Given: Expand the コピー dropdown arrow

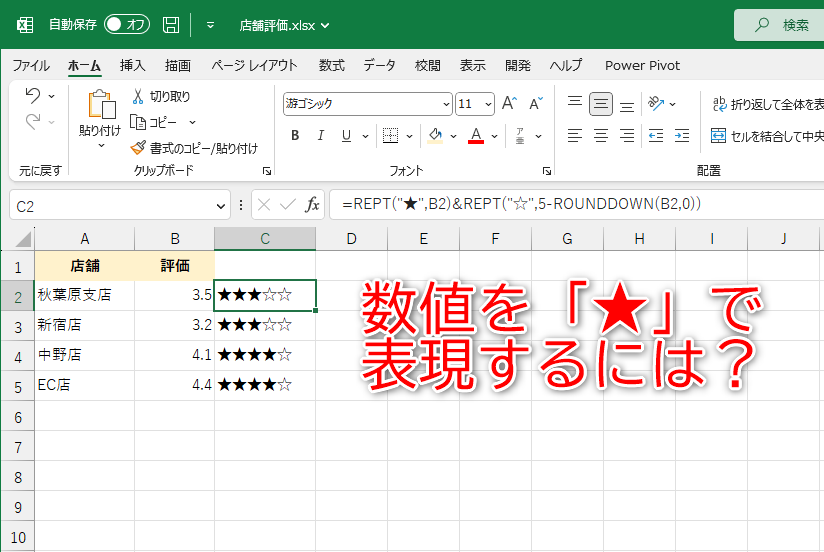Looking at the screenshot, I should [x=192, y=122].
